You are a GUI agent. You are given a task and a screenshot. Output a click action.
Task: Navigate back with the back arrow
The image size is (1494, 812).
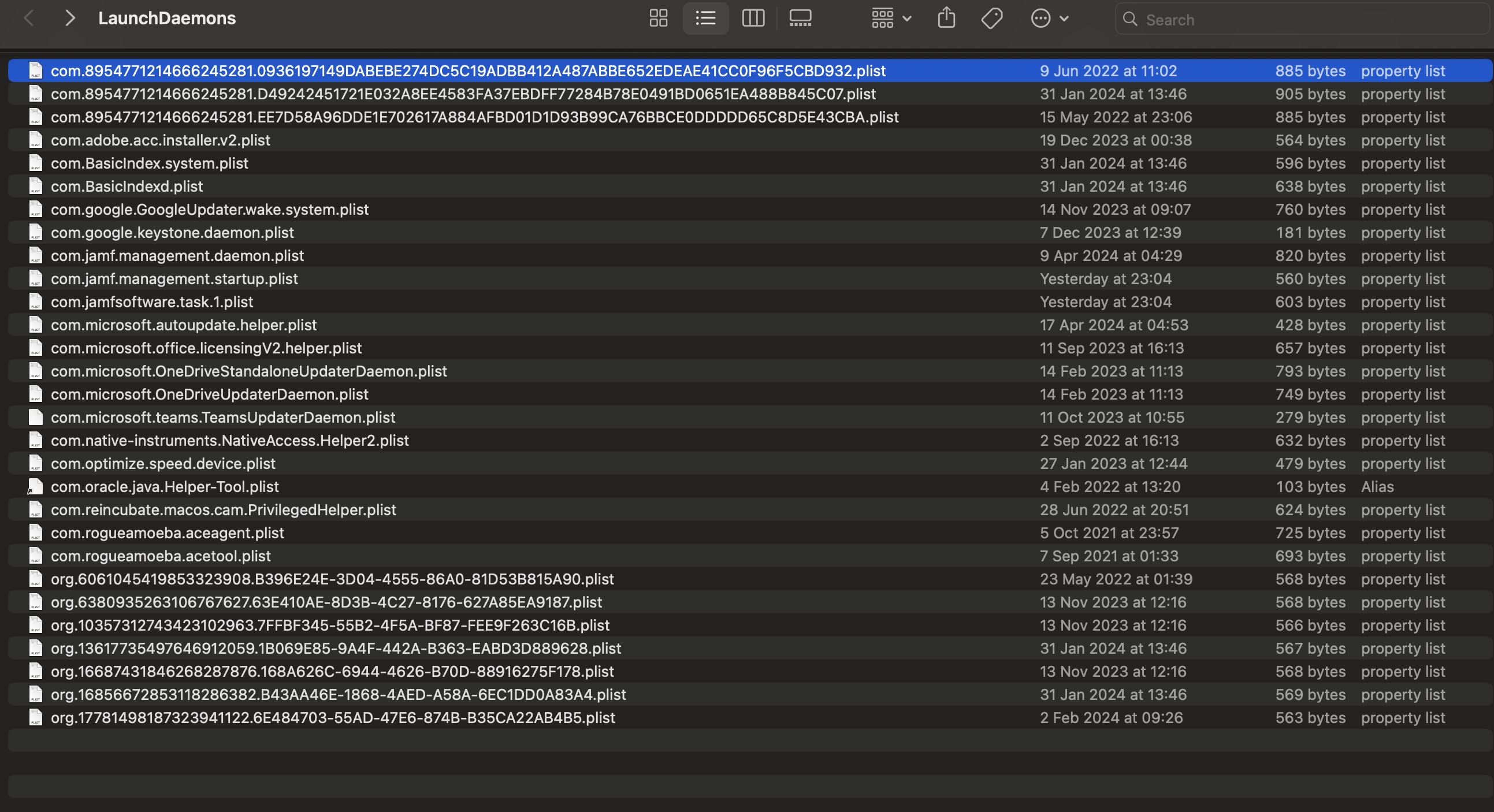tap(28, 18)
